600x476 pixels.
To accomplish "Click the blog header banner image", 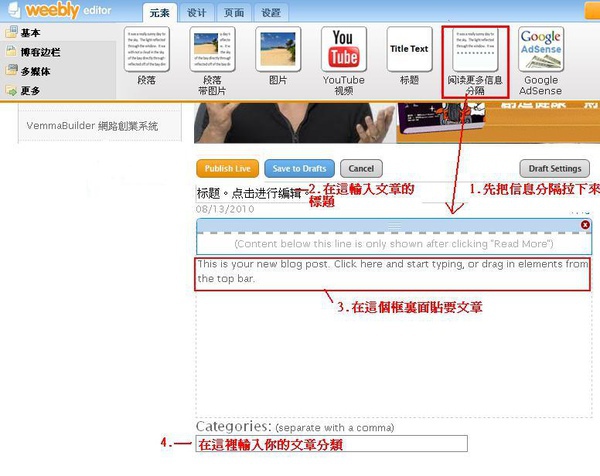I will [397, 123].
